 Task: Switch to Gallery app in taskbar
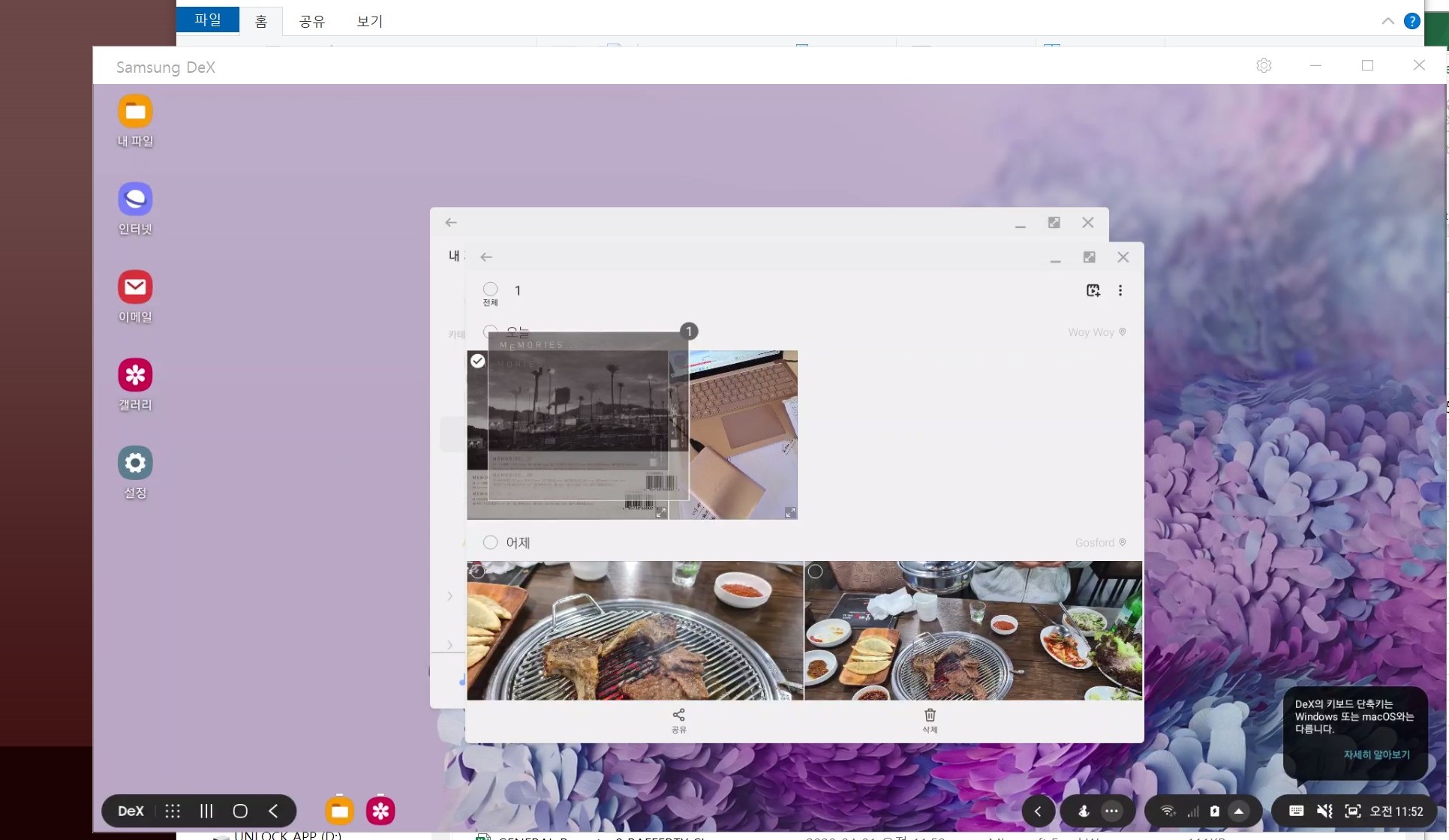pyautogui.click(x=380, y=811)
